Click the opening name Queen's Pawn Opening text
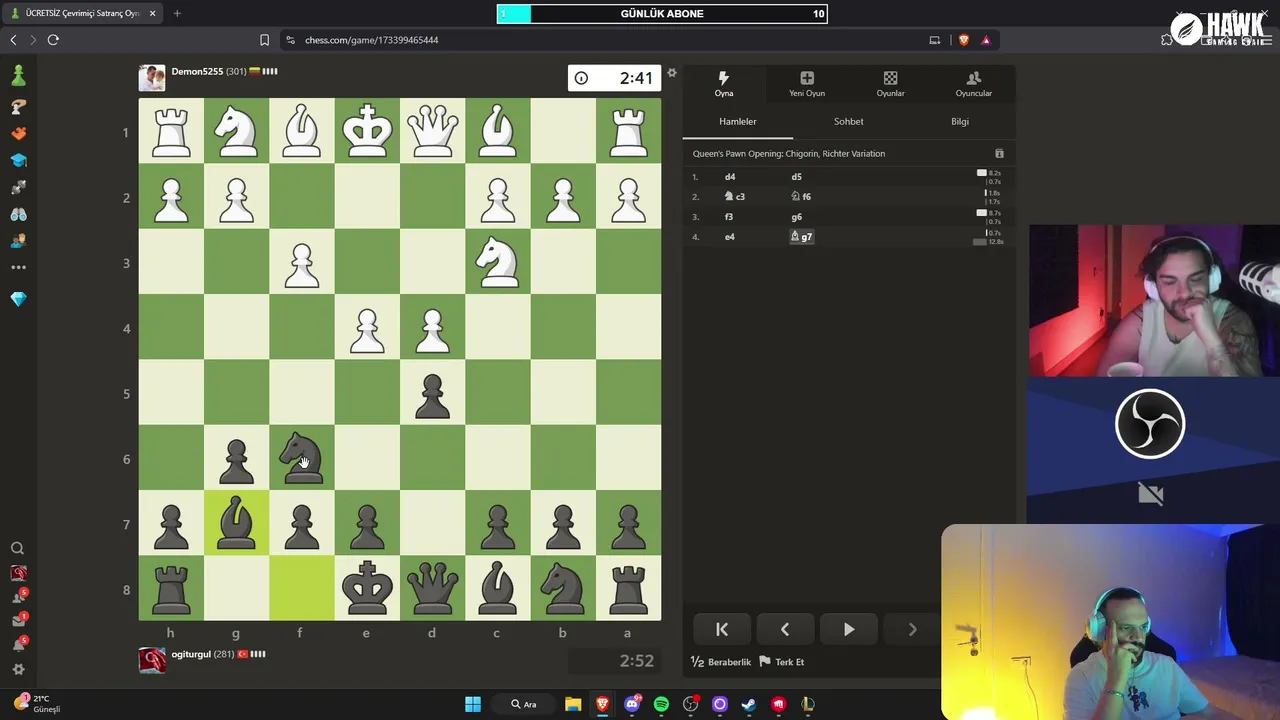Image resolution: width=1280 pixels, height=720 pixels. tap(789, 154)
